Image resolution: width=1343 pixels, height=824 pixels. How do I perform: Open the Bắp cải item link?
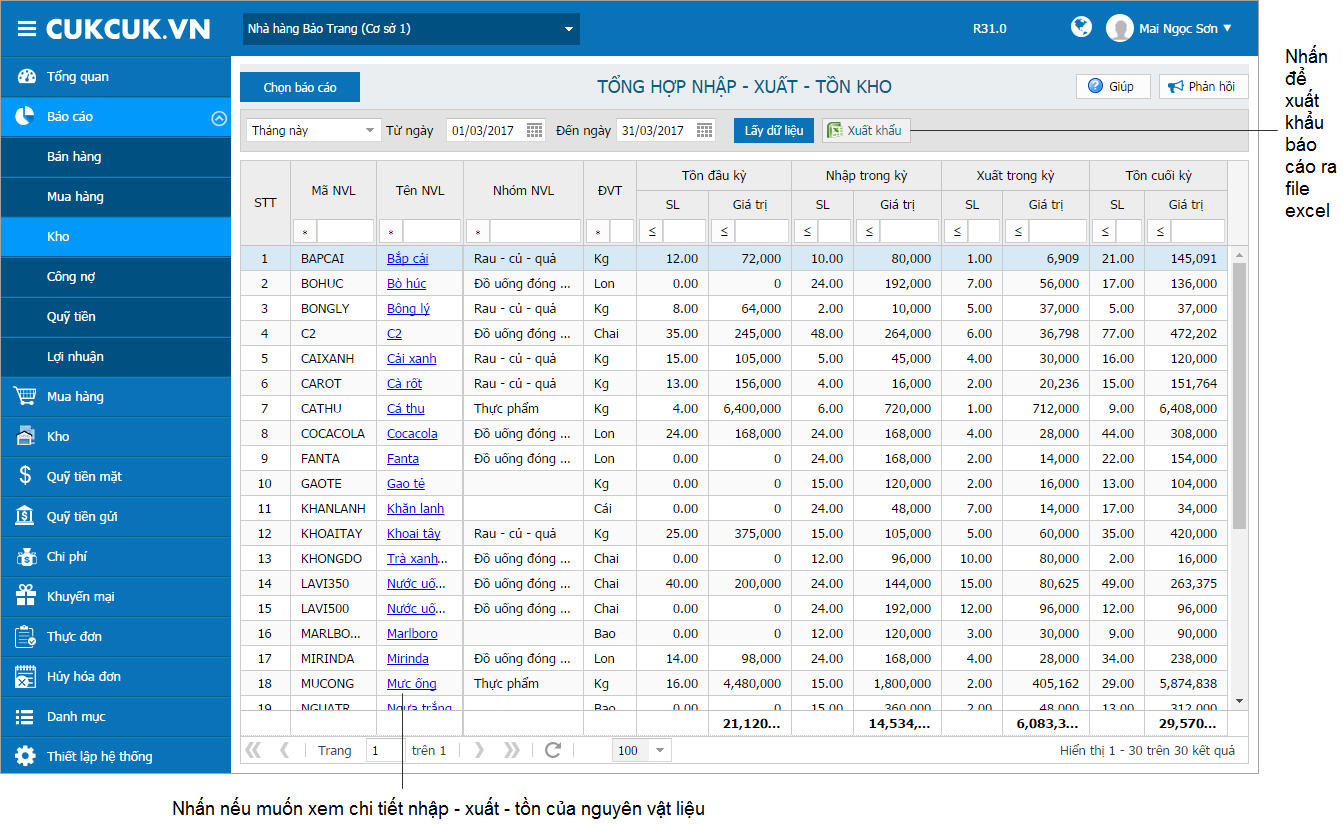(x=407, y=259)
